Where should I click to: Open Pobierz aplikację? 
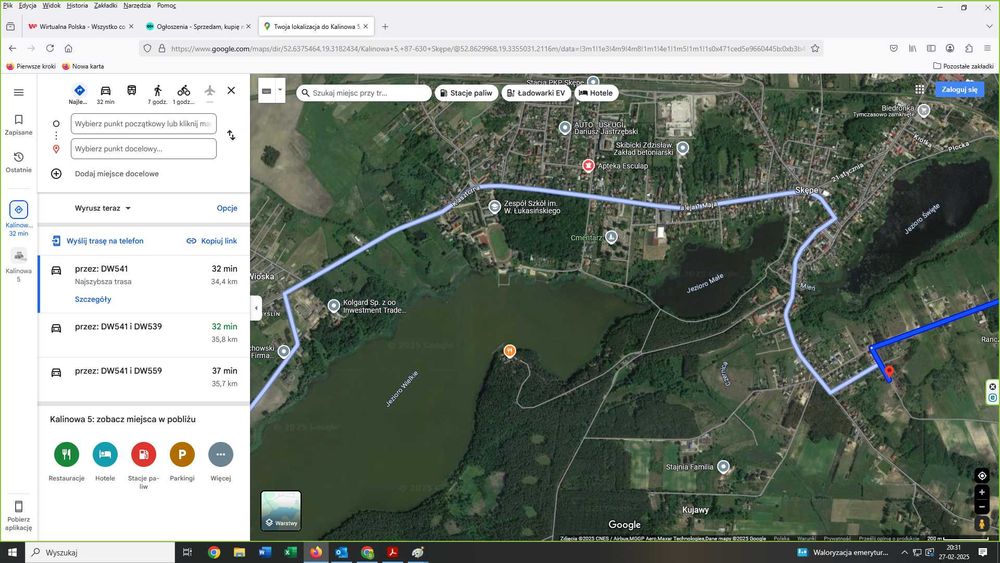18,515
